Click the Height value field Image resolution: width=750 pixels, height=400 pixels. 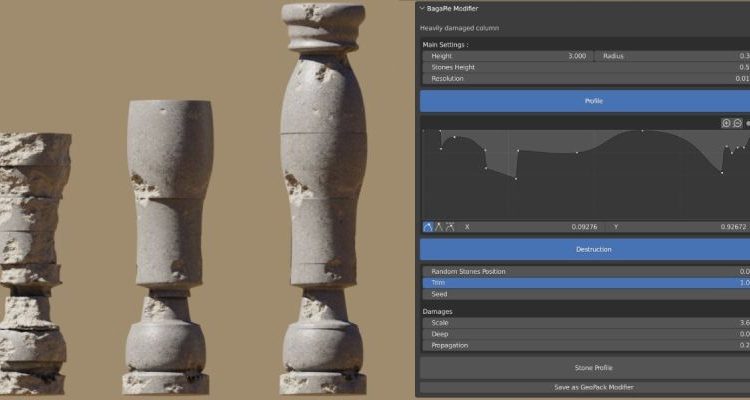(x=508, y=56)
